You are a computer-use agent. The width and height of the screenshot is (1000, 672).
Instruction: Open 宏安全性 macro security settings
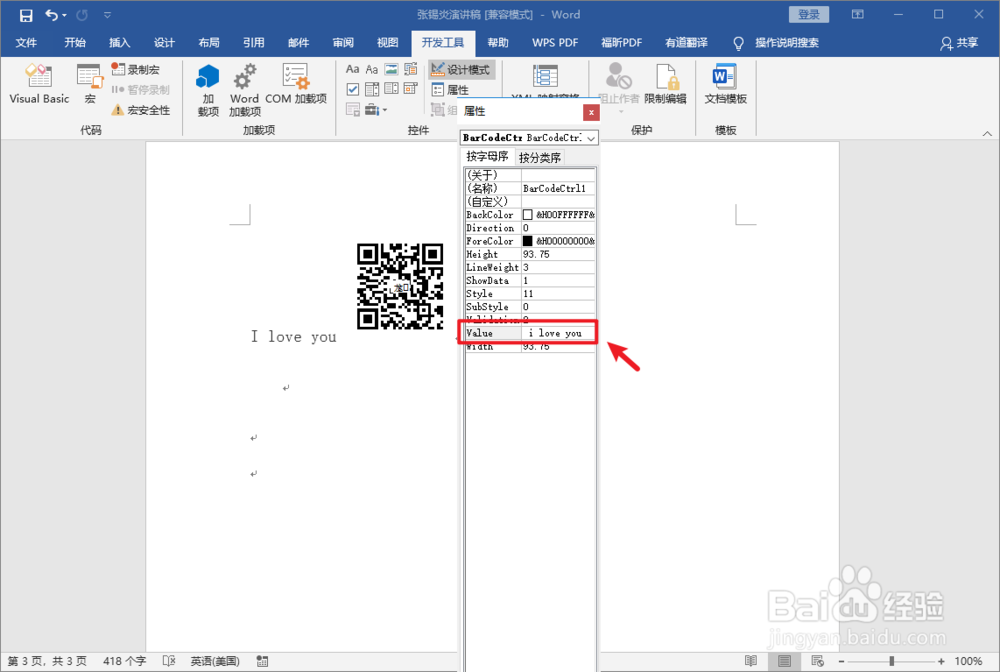point(141,110)
